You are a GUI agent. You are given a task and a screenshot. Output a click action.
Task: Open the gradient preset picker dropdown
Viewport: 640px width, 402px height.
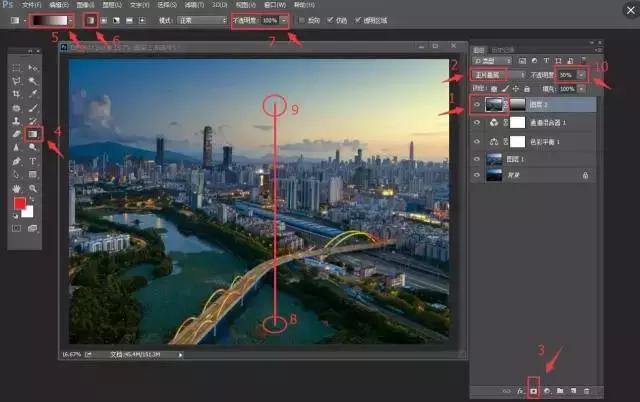(x=71, y=19)
